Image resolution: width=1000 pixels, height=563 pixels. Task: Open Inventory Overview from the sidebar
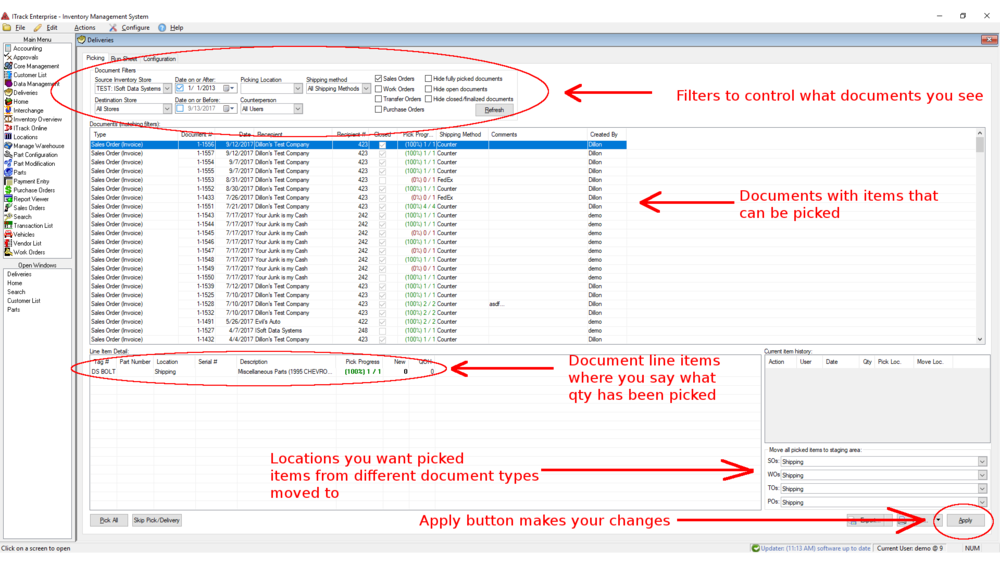tap(8, 119)
